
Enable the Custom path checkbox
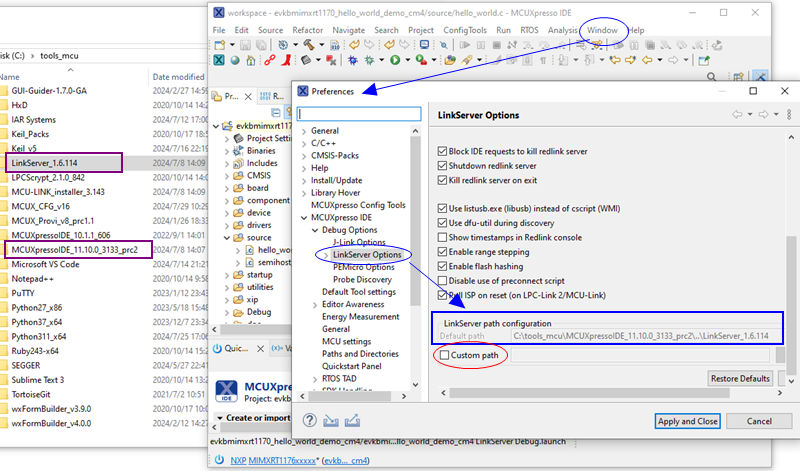tap(445, 356)
